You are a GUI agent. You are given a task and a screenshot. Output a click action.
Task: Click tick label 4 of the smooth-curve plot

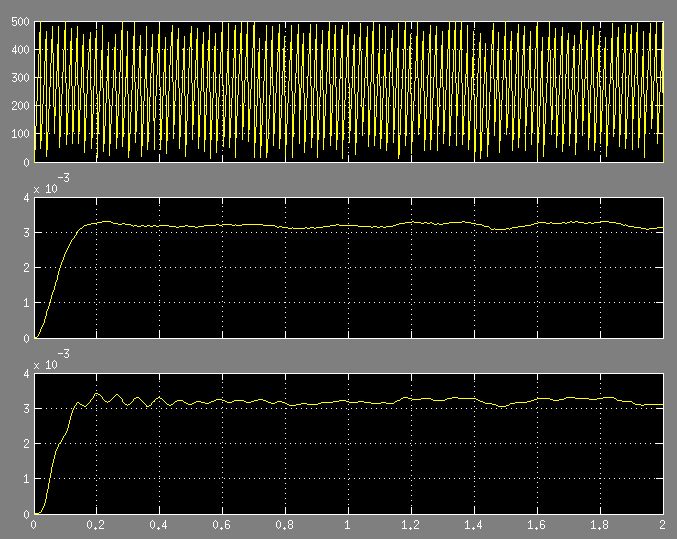click(27, 198)
